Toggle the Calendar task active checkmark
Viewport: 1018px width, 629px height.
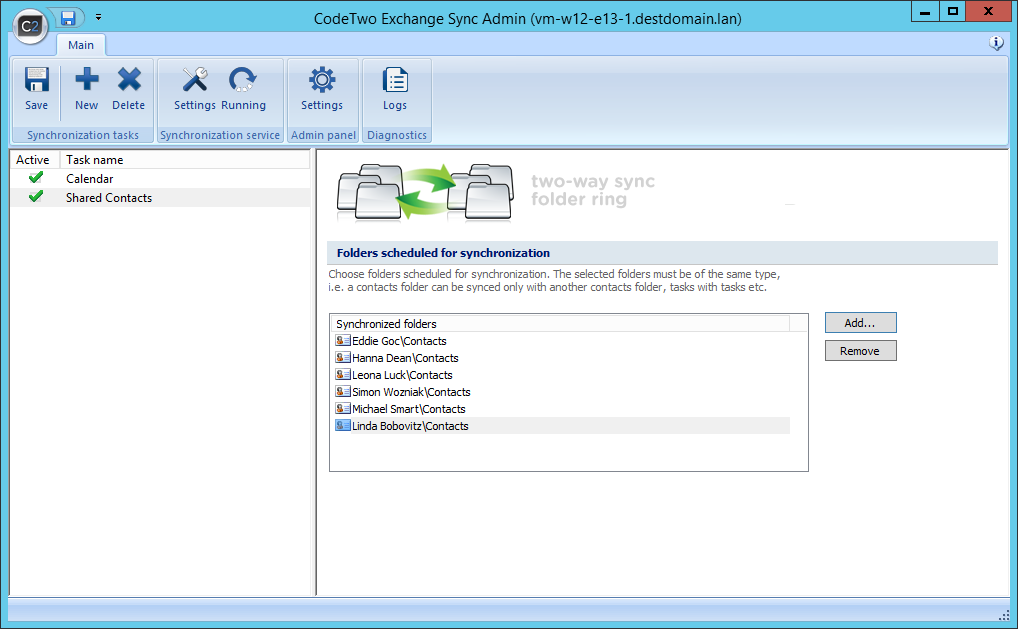[36, 177]
